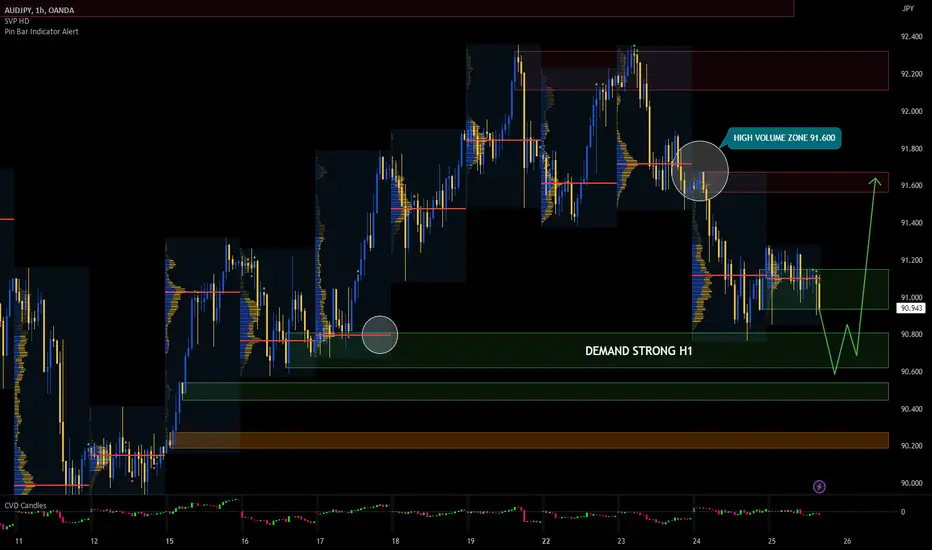Click the 90.000 price axis label
This screenshot has width=932, height=550.
[x=911, y=483]
